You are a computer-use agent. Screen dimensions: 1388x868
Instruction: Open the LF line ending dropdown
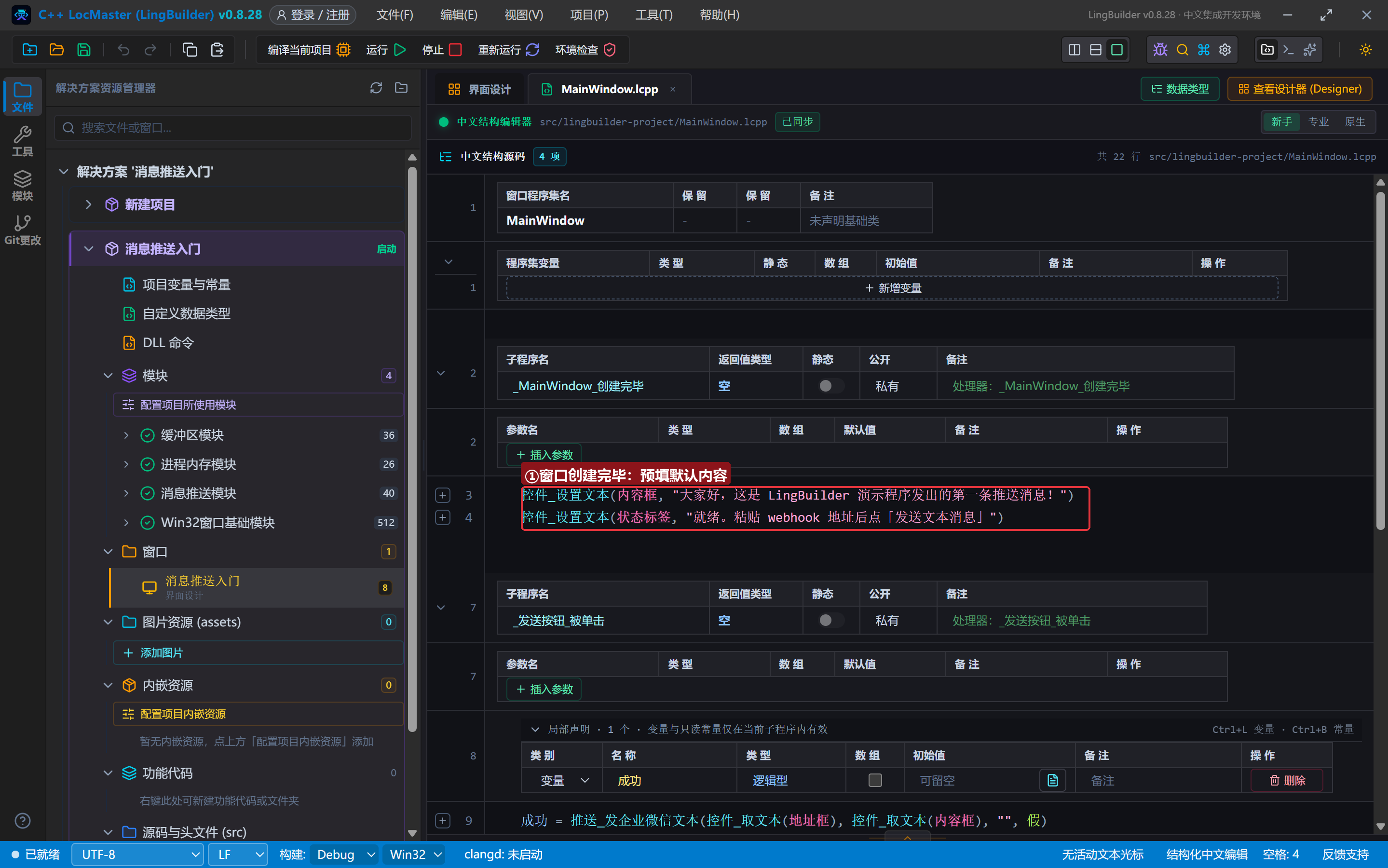pos(238,854)
